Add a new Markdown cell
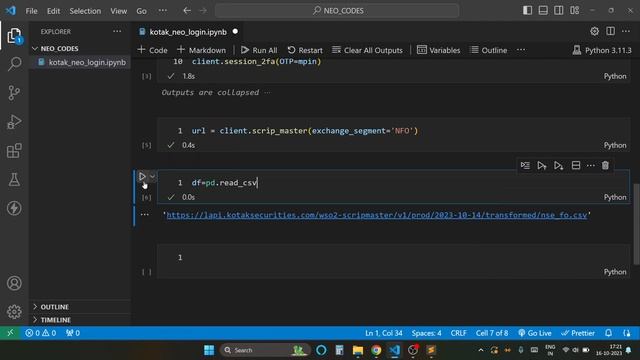Image resolution: width=640 pixels, height=360 pixels. coord(201,50)
